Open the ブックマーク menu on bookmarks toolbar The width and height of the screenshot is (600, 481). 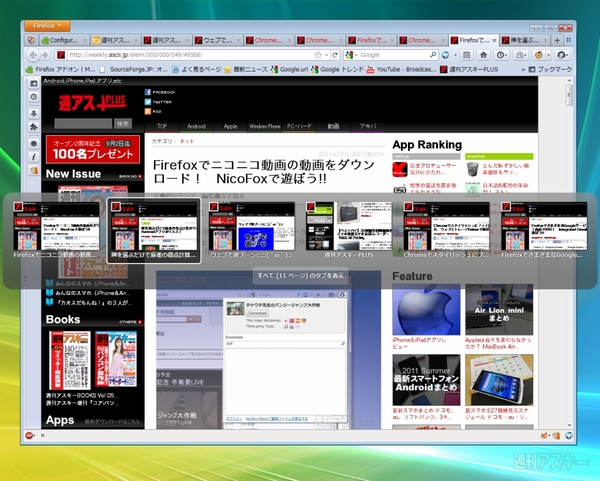tap(550, 70)
